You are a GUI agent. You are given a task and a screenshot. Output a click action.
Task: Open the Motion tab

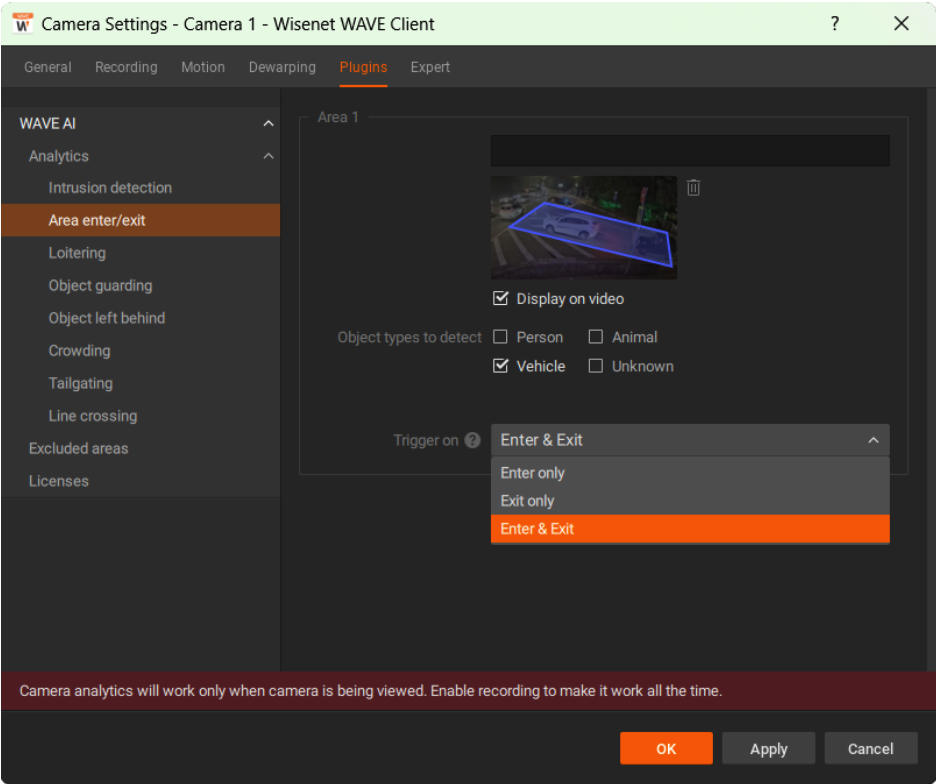tap(203, 67)
